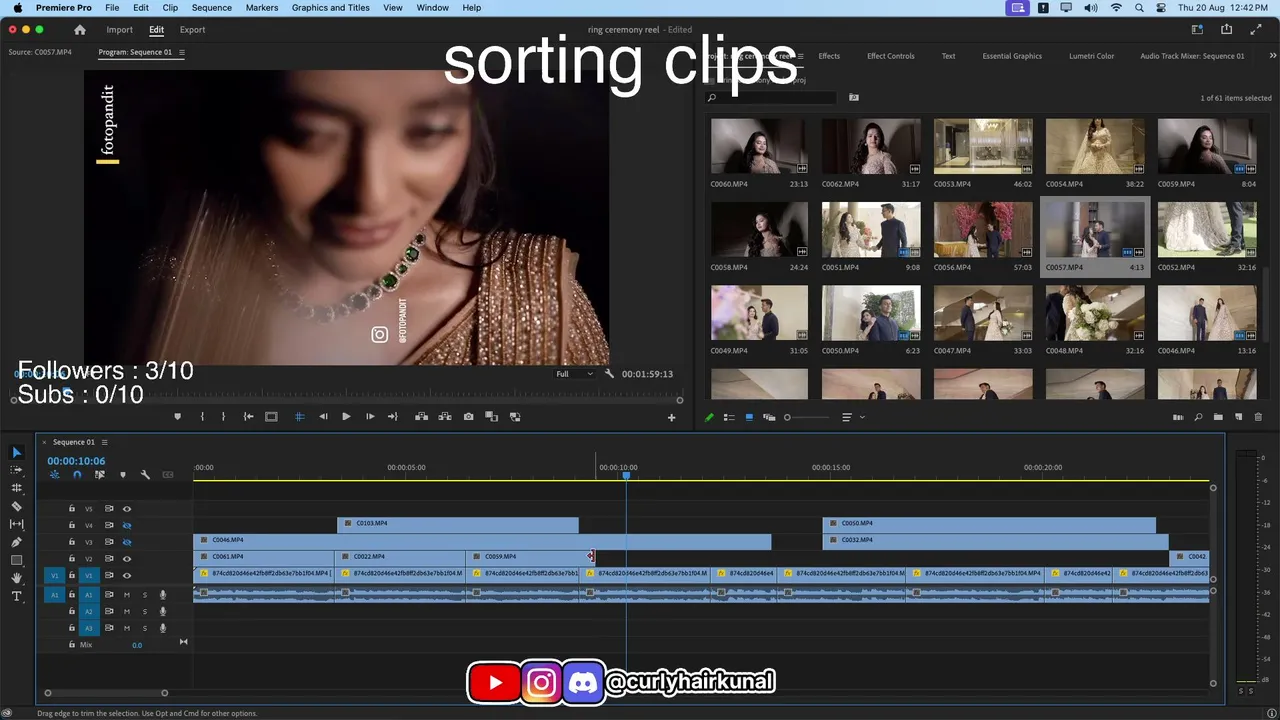Toggle V5 track output eye

(x=127, y=509)
